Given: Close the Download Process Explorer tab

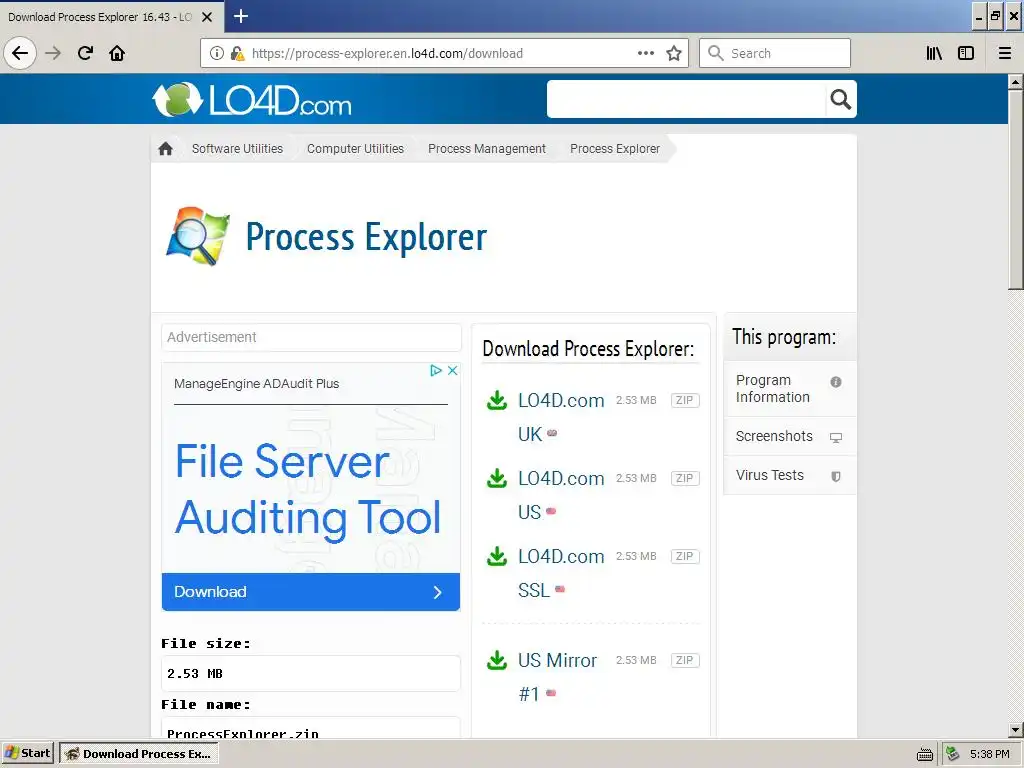Looking at the screenshot, I should pyautogui.click(x=207, y=17).
